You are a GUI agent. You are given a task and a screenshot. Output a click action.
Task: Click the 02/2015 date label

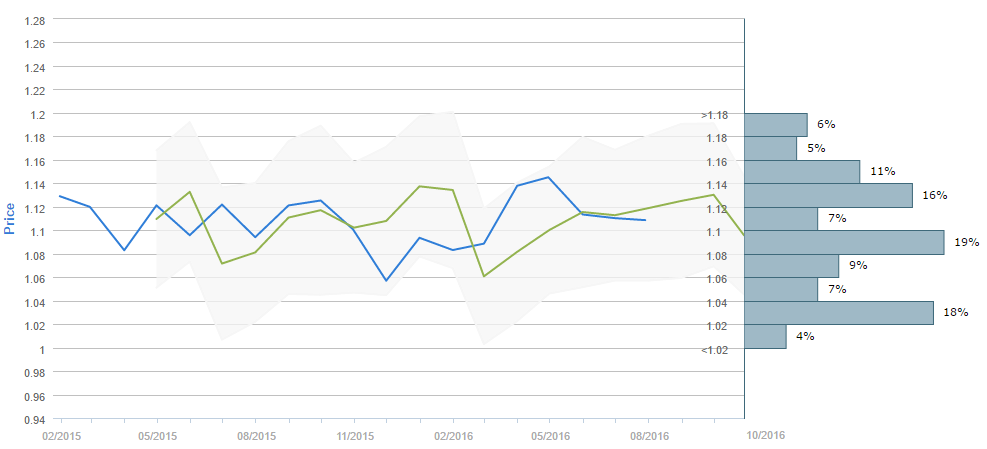tap(59, 436)
